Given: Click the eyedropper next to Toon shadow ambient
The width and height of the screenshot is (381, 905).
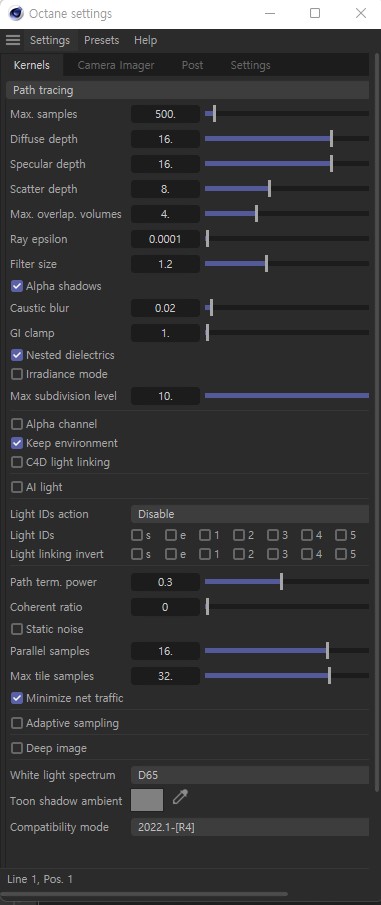Looking at the screenshot, I should tap(181, 798).
